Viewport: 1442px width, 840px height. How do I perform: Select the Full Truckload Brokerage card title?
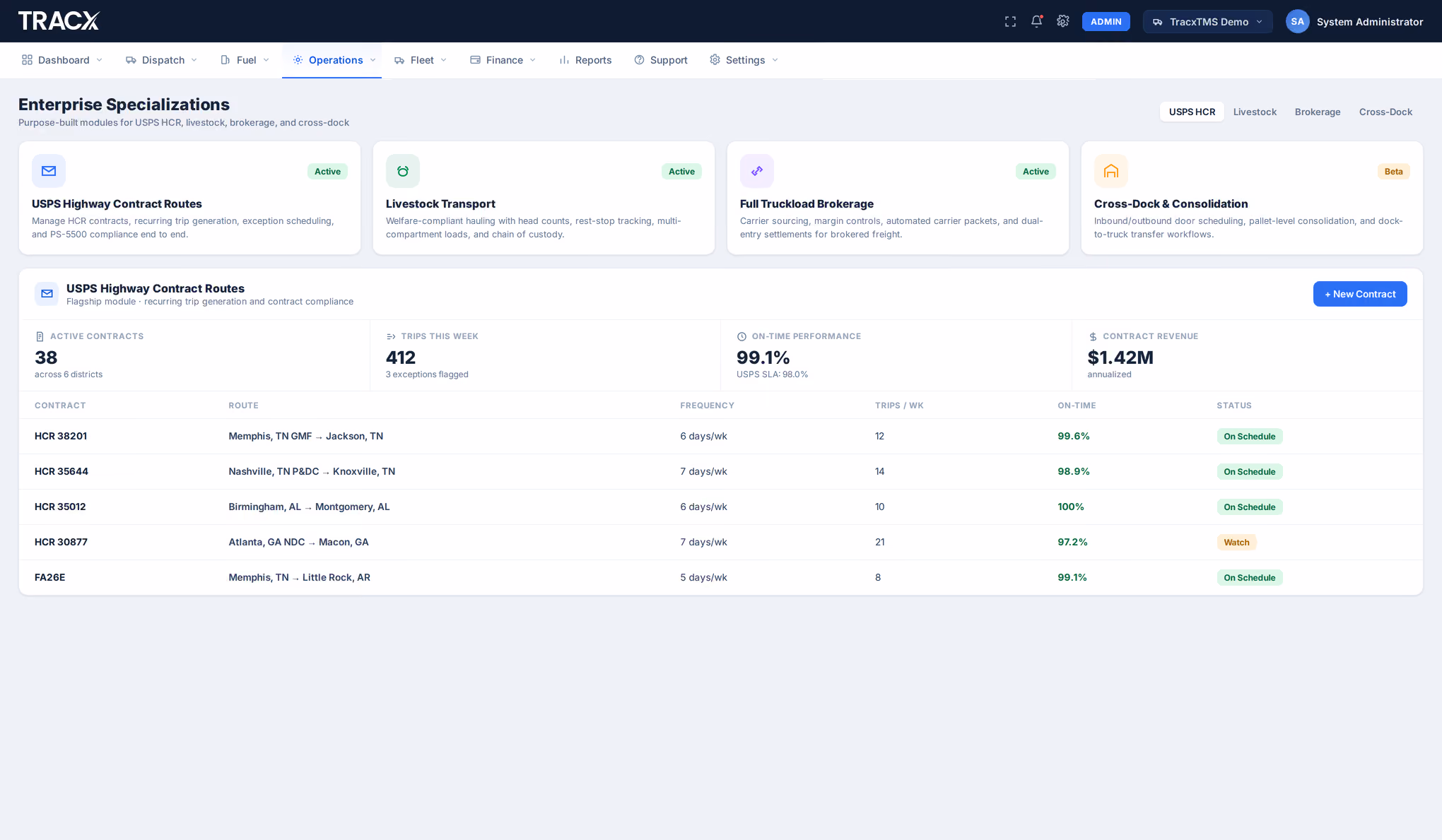807,203
